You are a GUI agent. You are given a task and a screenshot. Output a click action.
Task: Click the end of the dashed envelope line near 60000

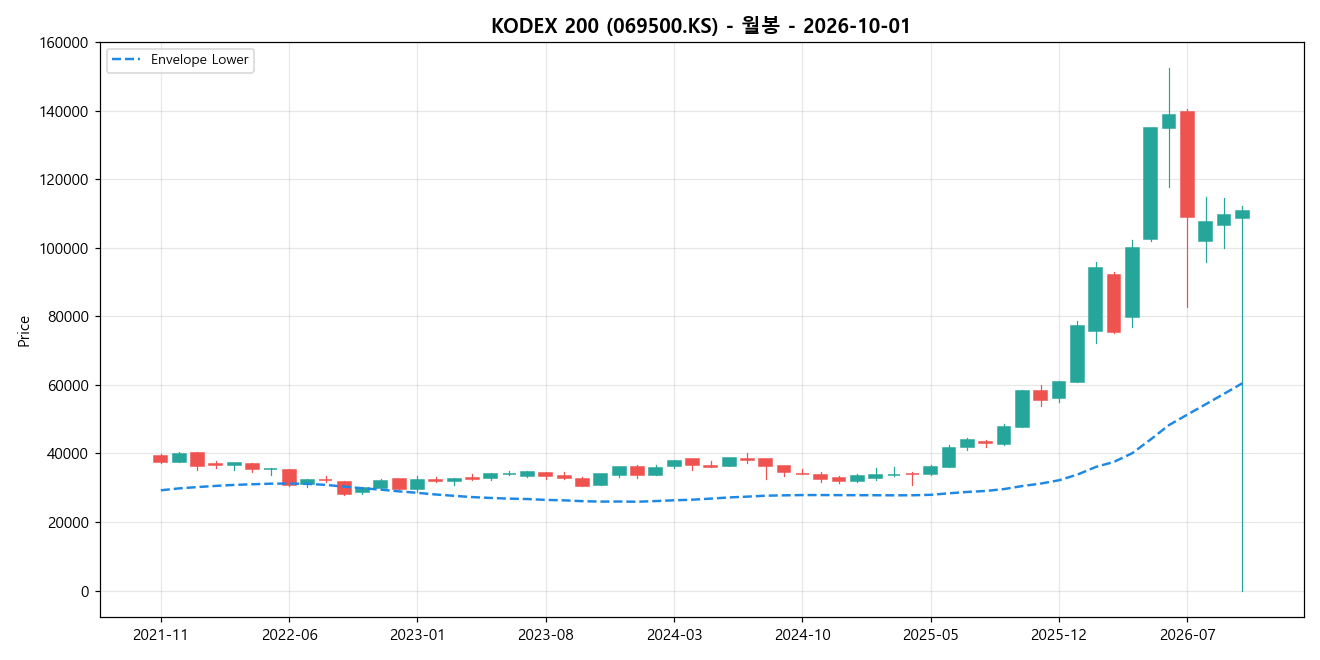click(x=1241, y=383)
